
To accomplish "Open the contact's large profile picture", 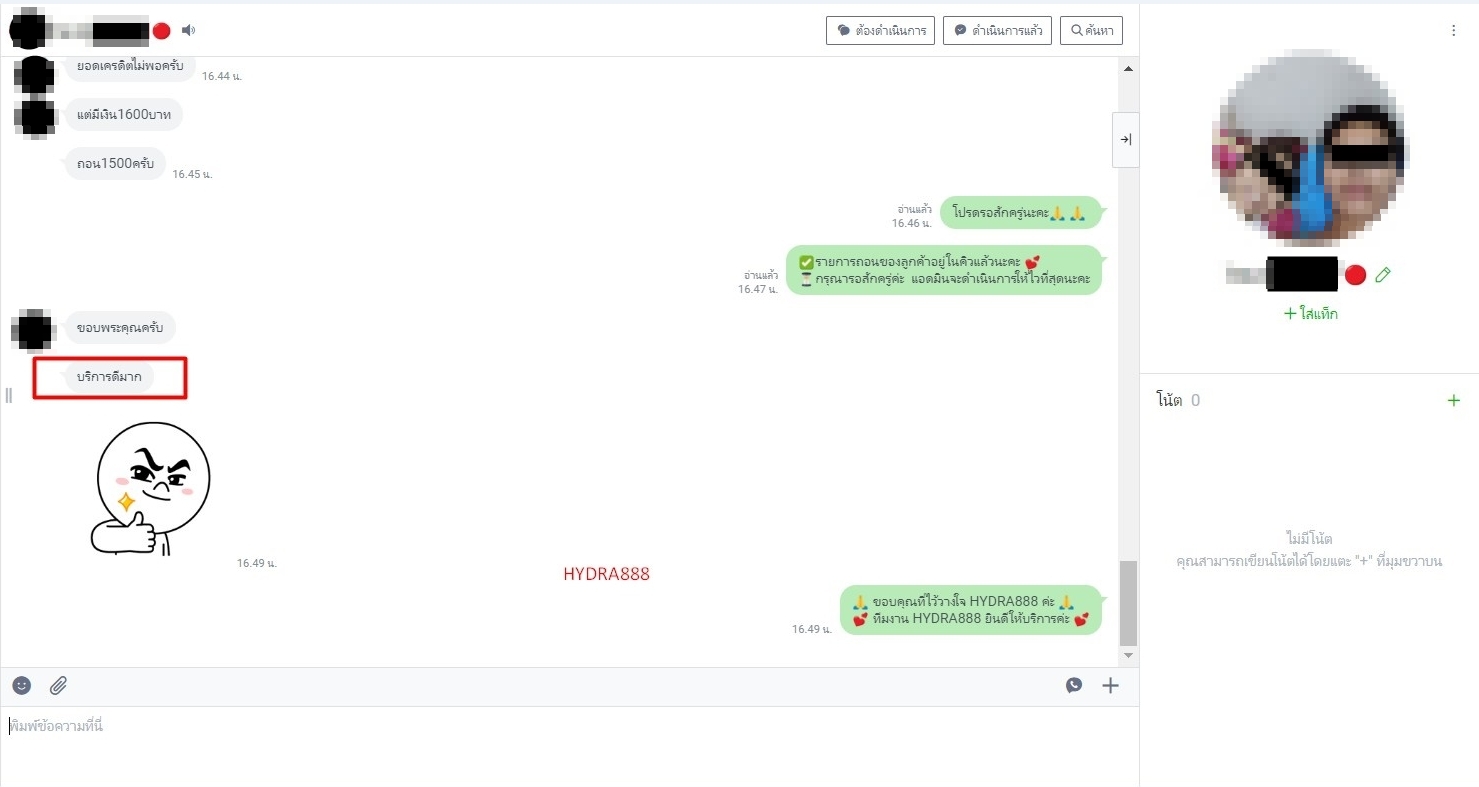I will point(1310,150).
